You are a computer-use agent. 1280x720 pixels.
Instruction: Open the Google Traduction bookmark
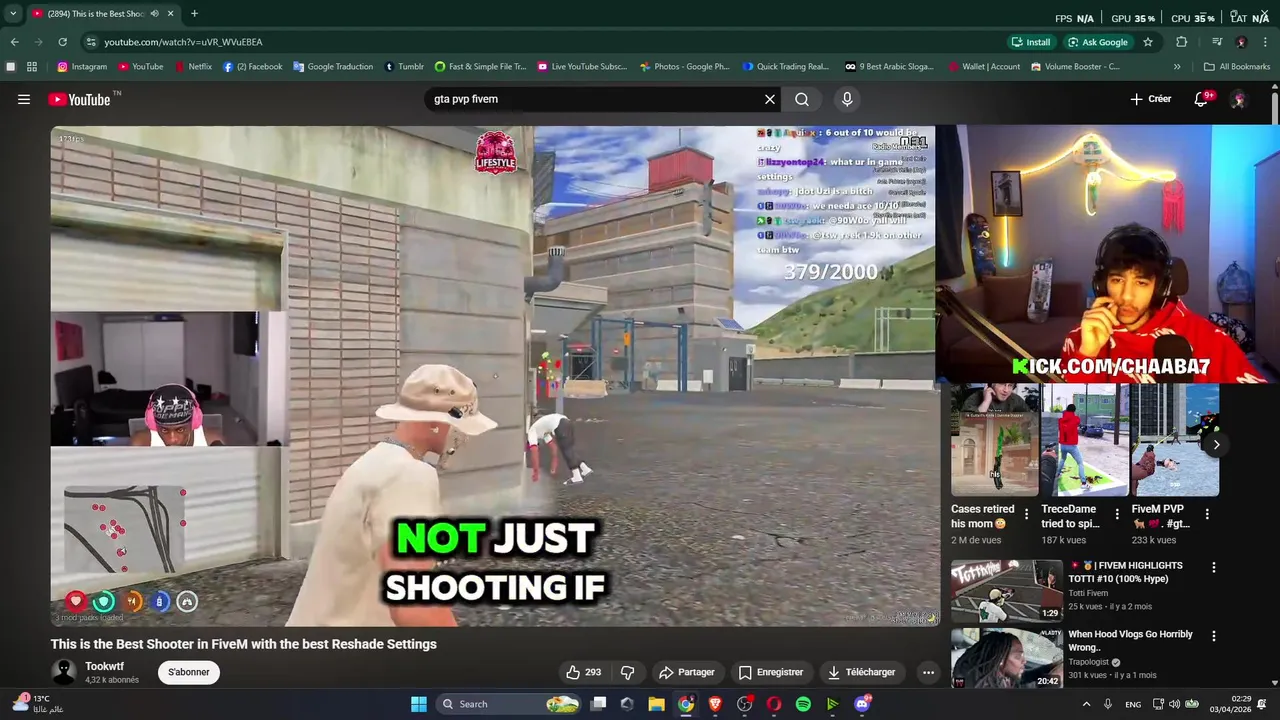tap(333, 67)
